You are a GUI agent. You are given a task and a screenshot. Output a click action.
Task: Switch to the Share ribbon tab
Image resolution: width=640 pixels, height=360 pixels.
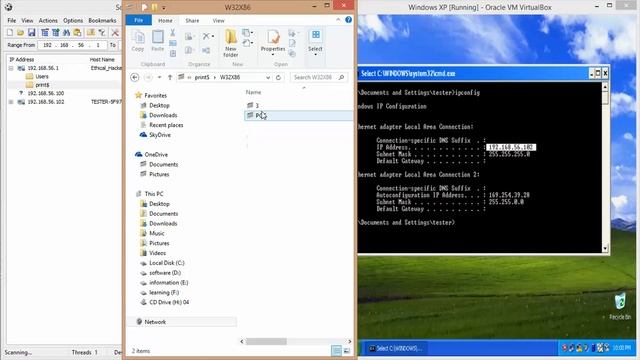[192, 20]
